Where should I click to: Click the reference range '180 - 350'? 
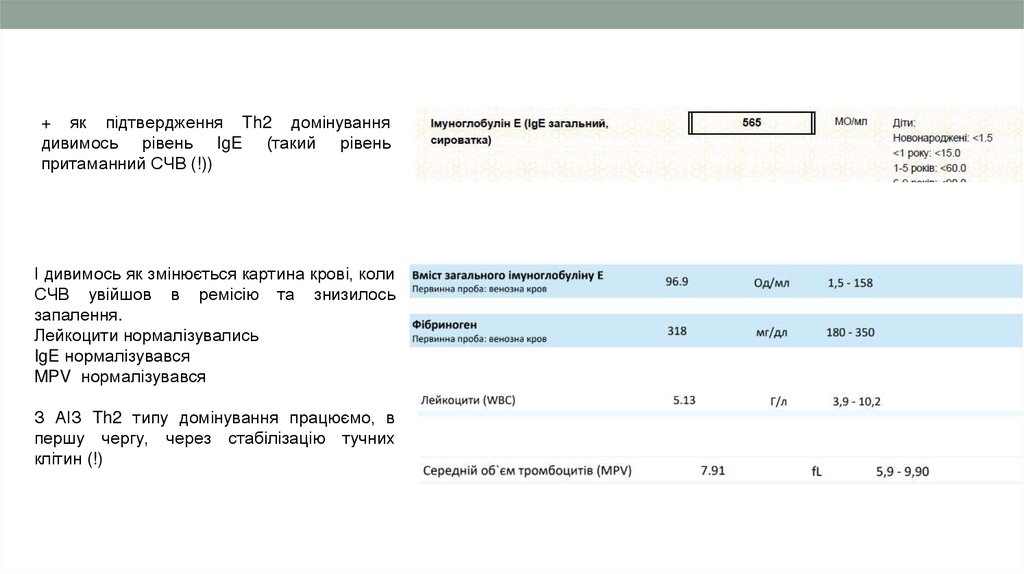pyautogui.click(x=850, y=332)
